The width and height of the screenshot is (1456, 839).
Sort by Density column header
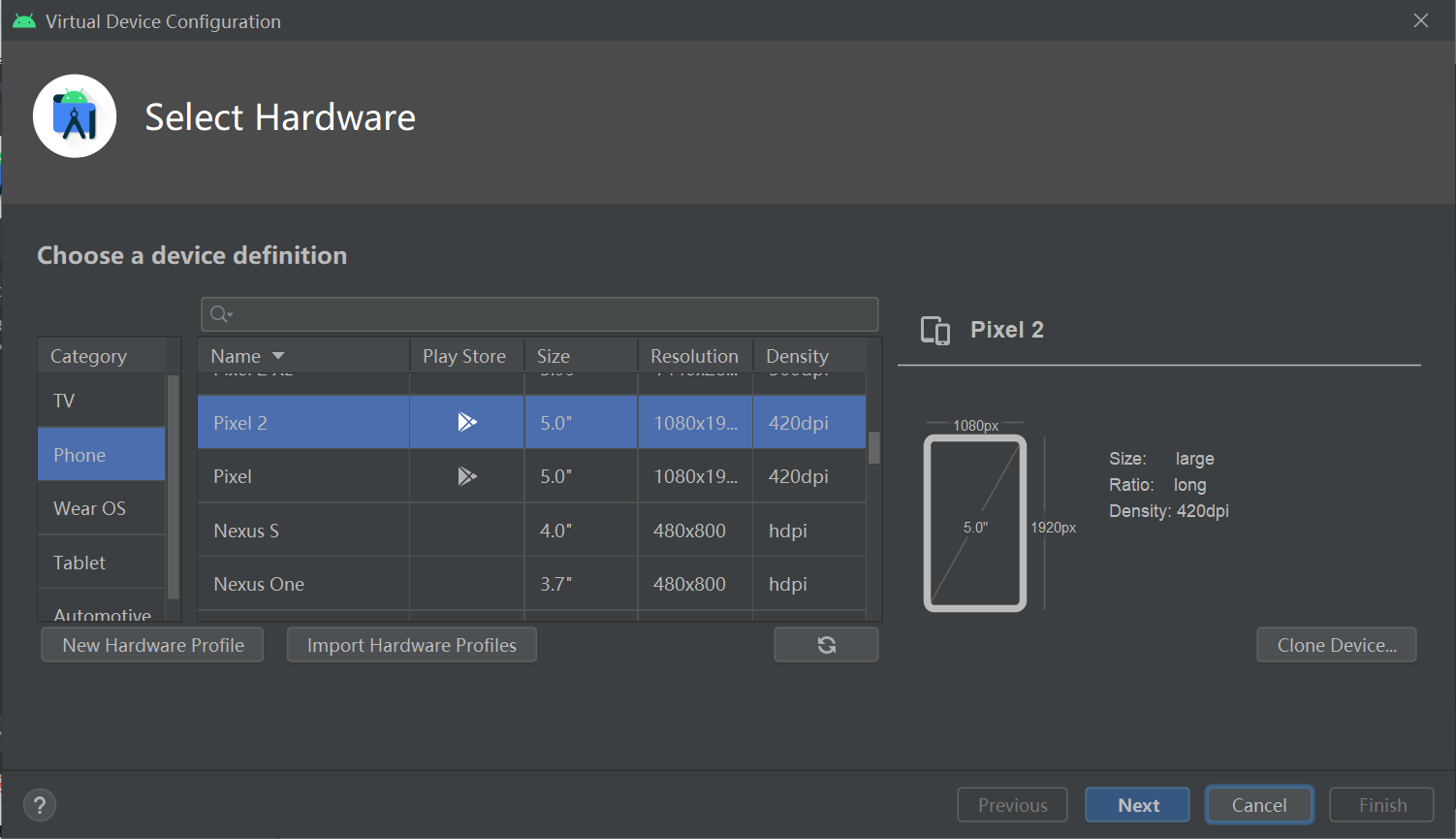pyautogui.click(x=809, y=356)
